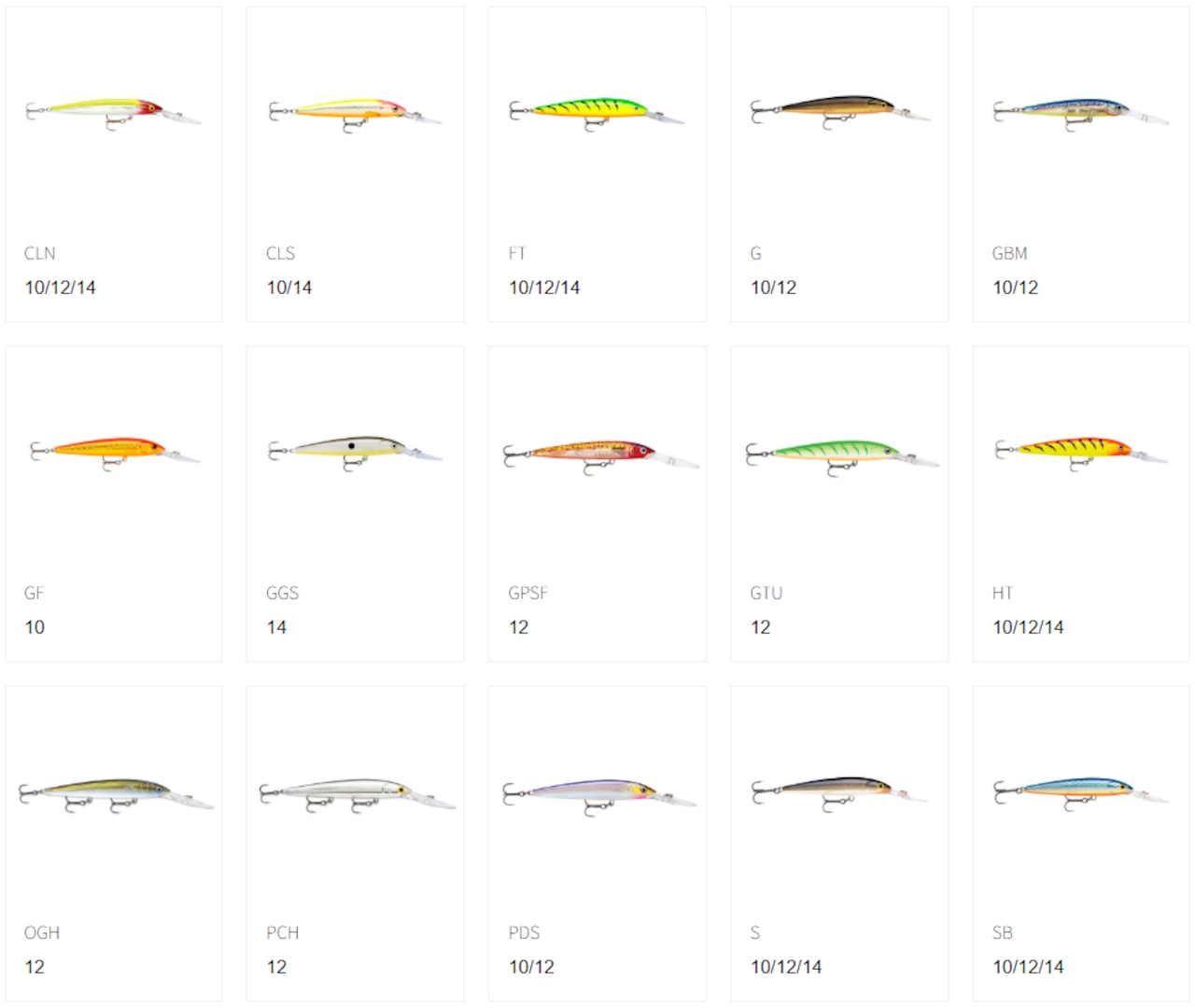Viewport: 1195px width, 1008px height.
Task: Click the GPSF color code label
Action: (528, 593)
